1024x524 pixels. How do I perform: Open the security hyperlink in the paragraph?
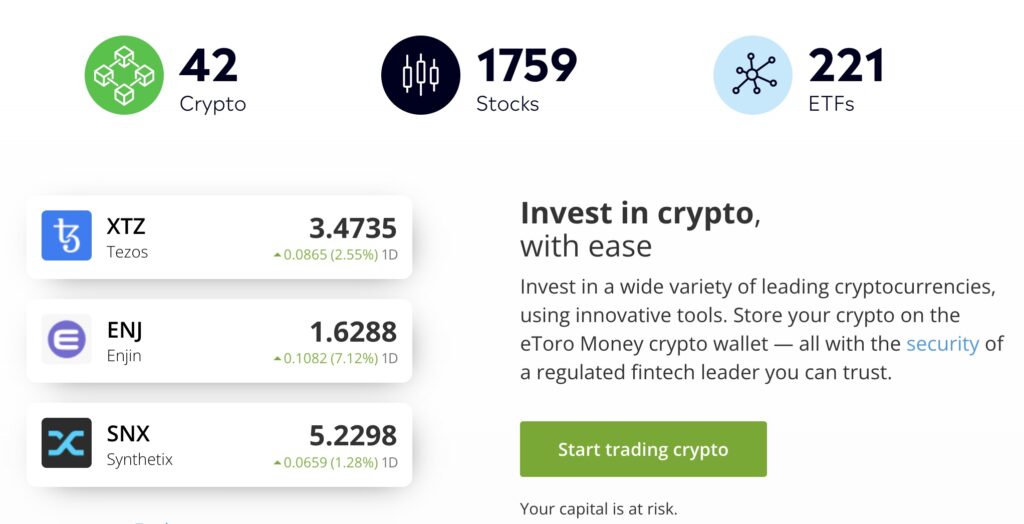tap(942, 344)
